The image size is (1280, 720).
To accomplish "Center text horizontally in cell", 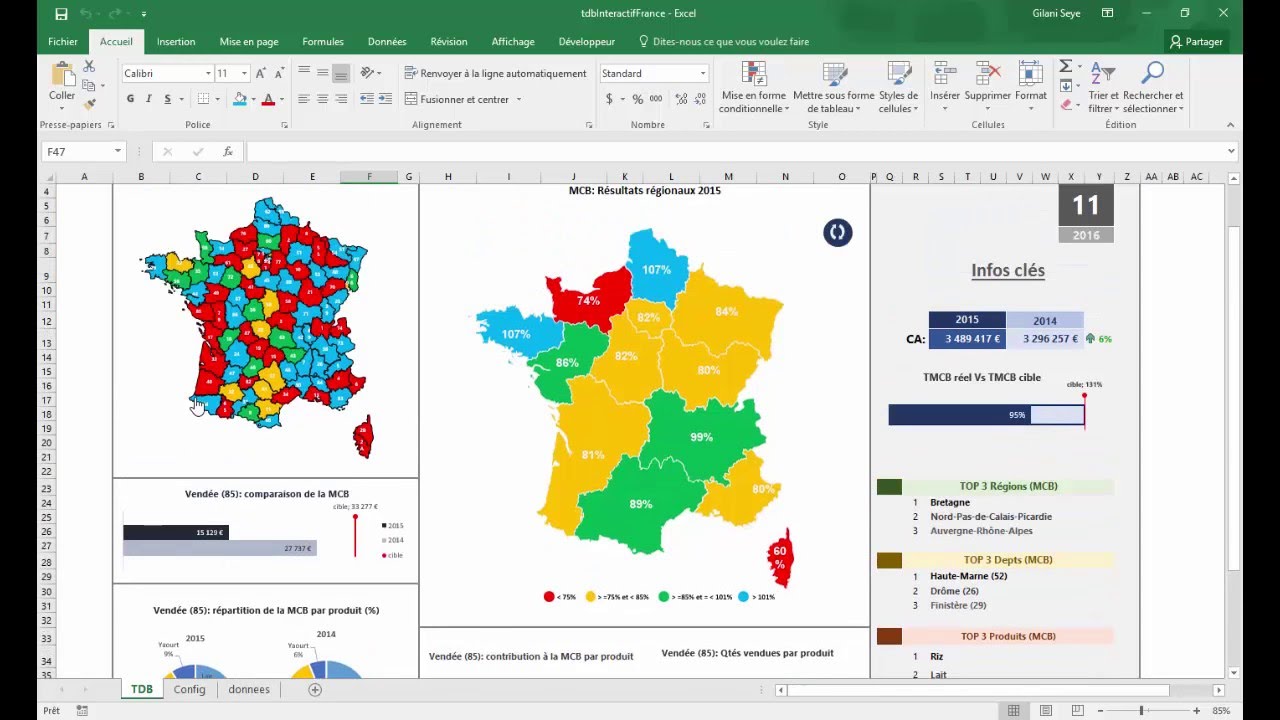I will (322, 99).
